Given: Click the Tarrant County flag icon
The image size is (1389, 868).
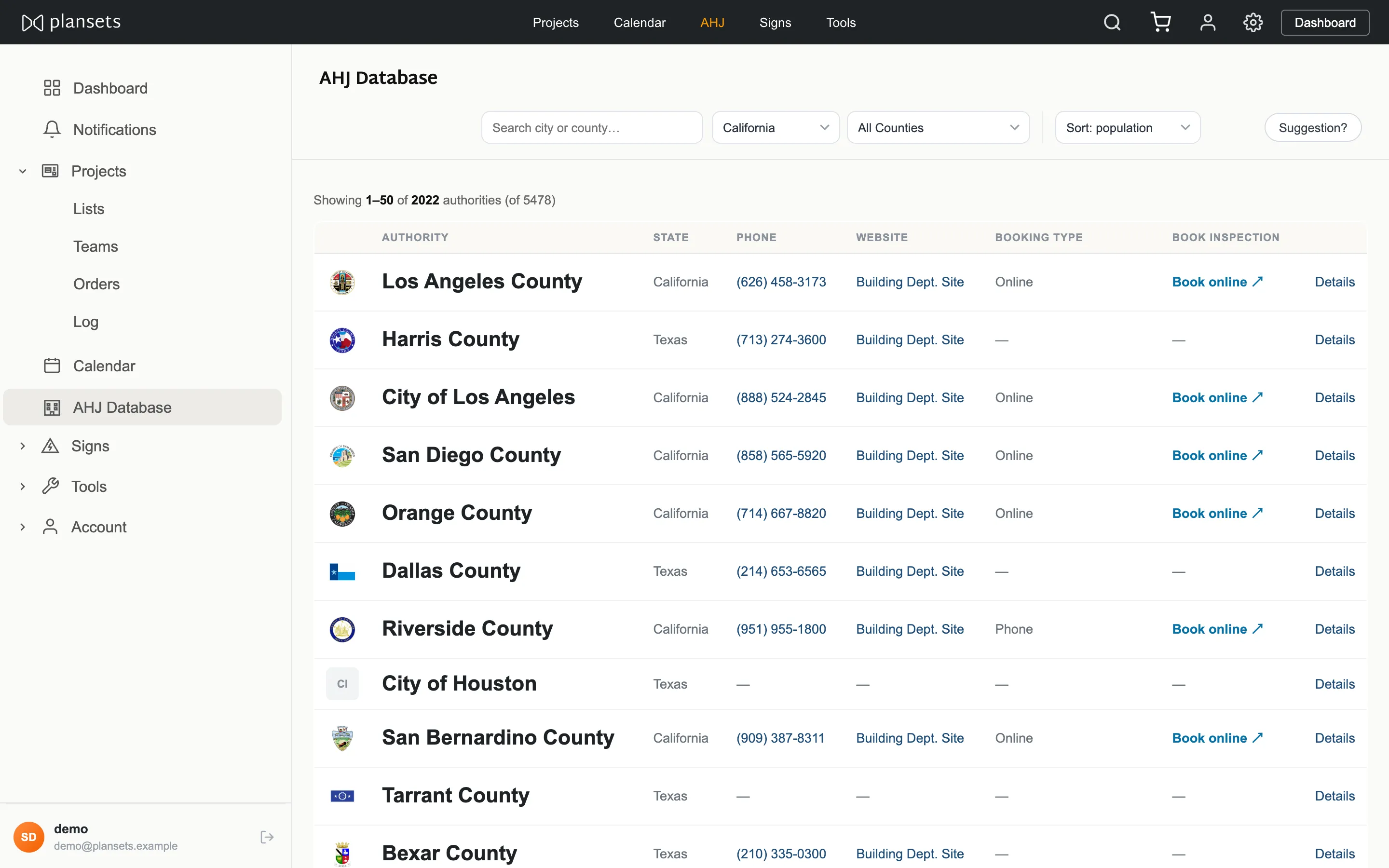Looking at the screenshot, I should tap(342, 796).
